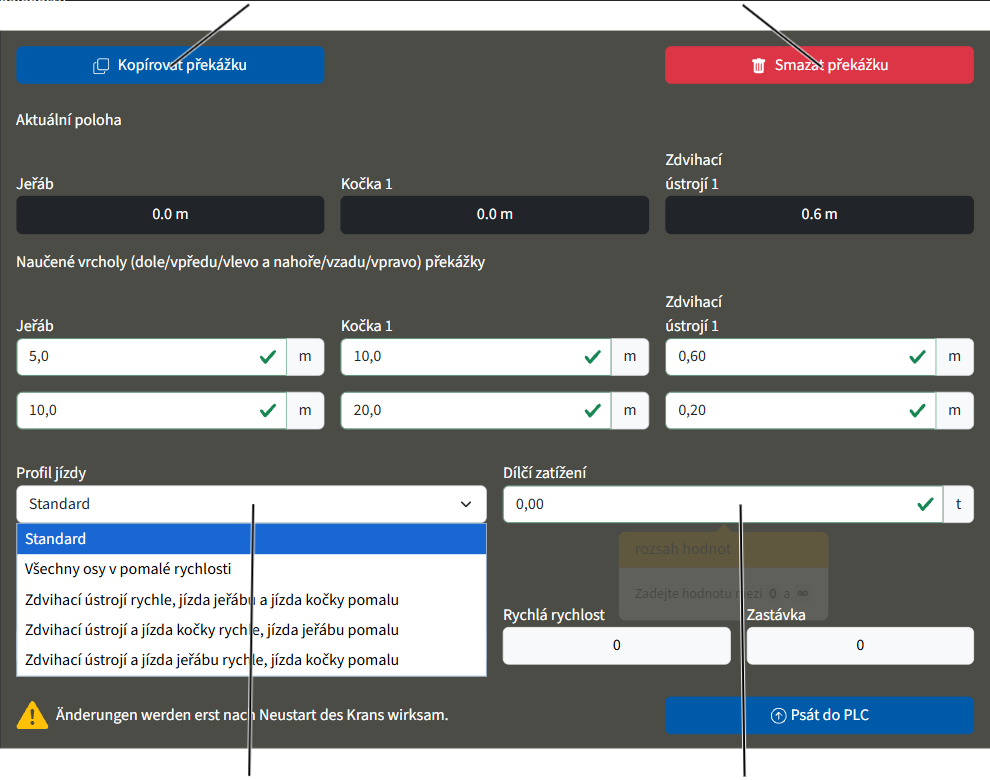The width and height of the screenshot is (990, 780).
Task: Click the Psát do PLC button
Action: [819, 715]
